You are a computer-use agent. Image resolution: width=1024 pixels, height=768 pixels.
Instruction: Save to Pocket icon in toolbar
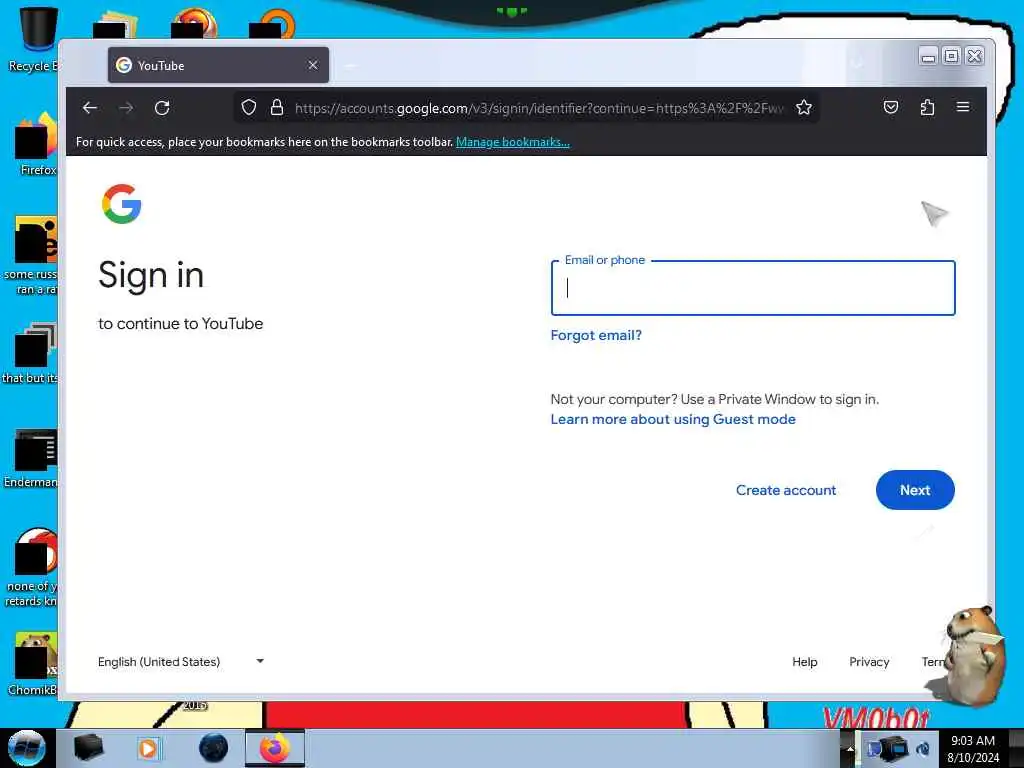coord(891,107)
